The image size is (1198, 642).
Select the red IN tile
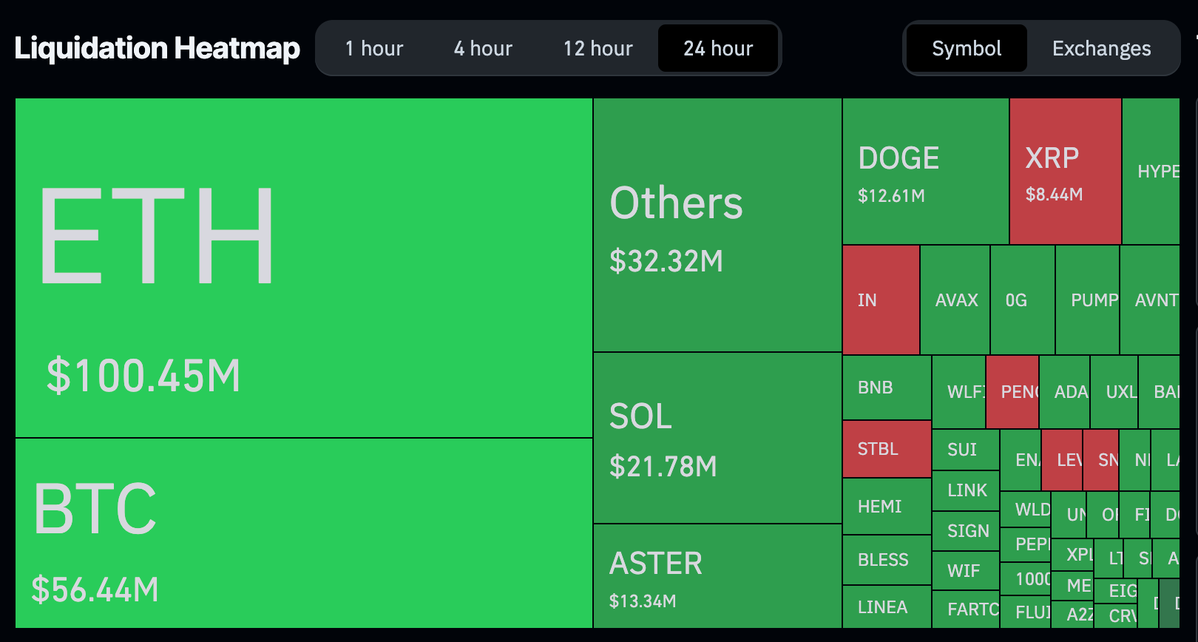[x=880, y=300]
